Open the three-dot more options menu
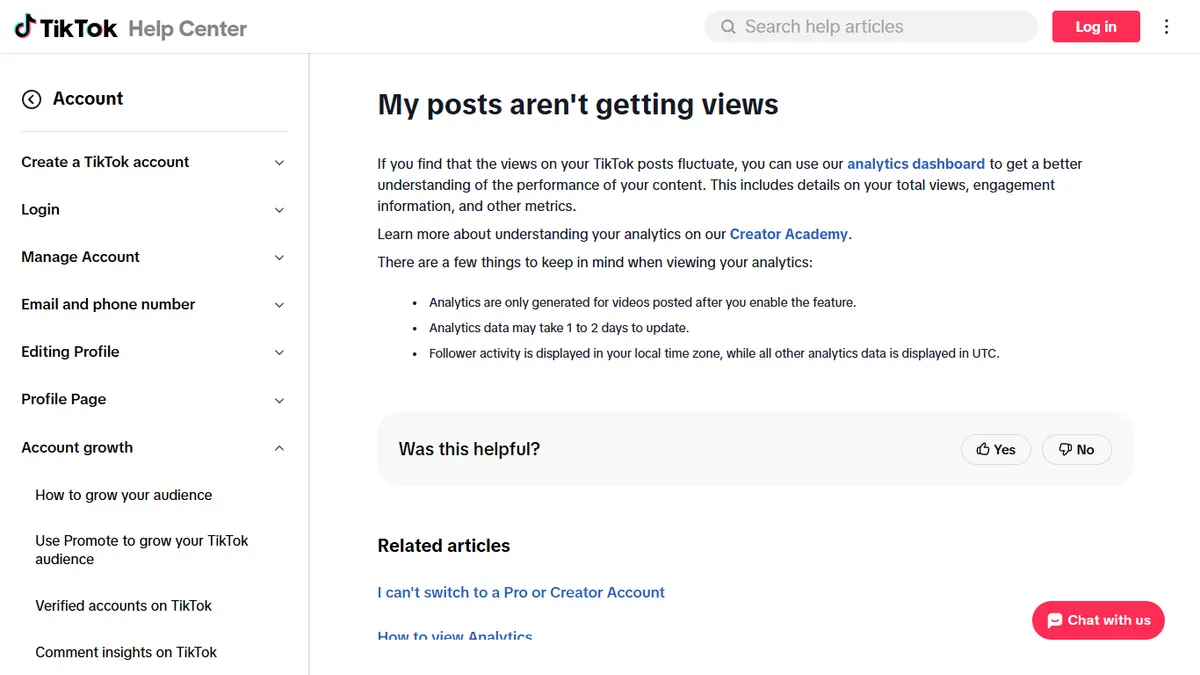 point(1166,27)
